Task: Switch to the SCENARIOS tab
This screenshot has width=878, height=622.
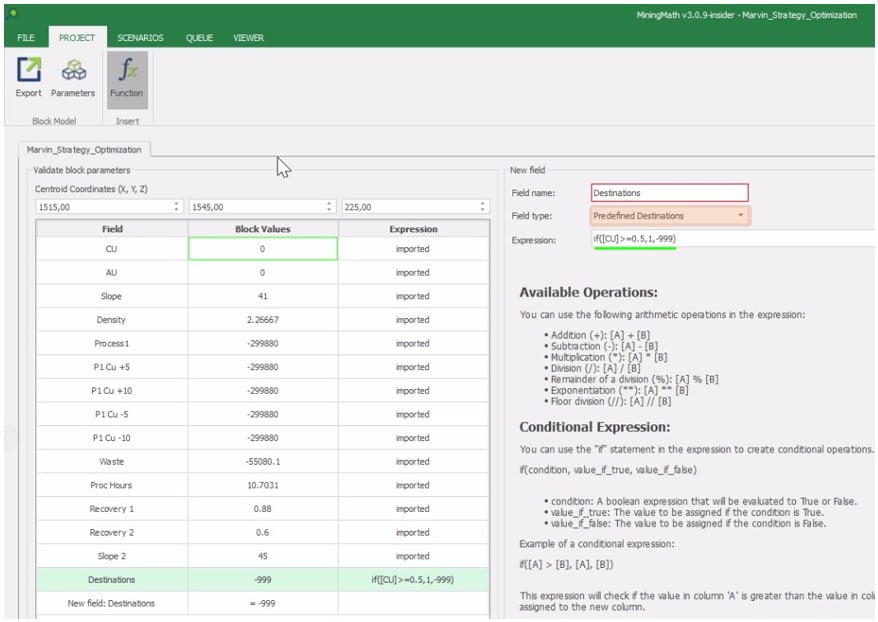Action: [x=140, y=38]
